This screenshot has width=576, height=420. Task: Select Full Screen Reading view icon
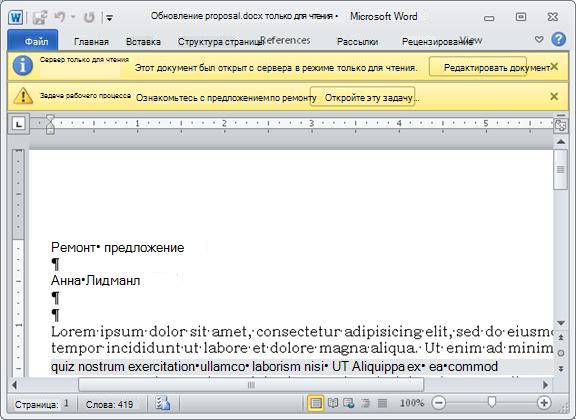coord(333,403)
